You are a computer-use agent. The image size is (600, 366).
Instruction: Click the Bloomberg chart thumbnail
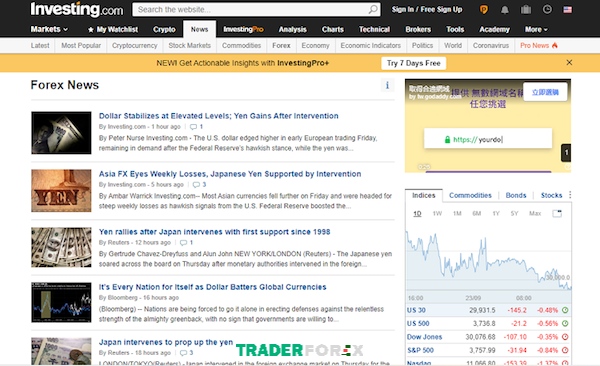[x=61, y=302]
